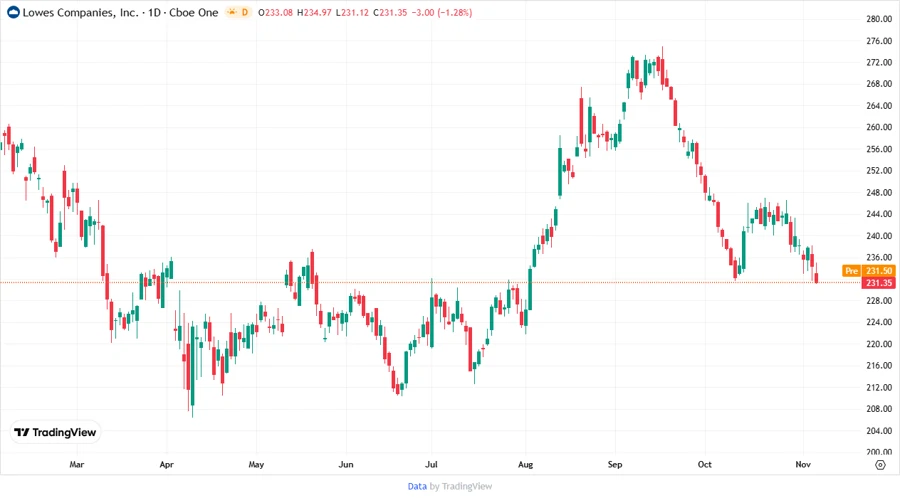The height and width of the screenshot is (498, 900).
Task: Click the 212.00 price axis label
Action: 879,387
